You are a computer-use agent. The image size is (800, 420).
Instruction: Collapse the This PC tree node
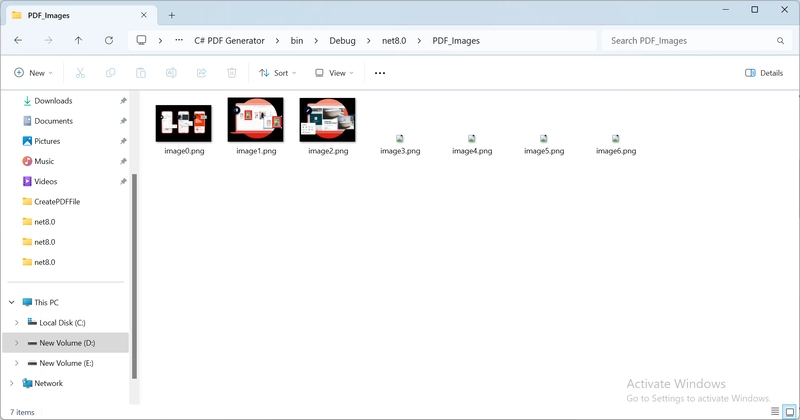point(11,302)
